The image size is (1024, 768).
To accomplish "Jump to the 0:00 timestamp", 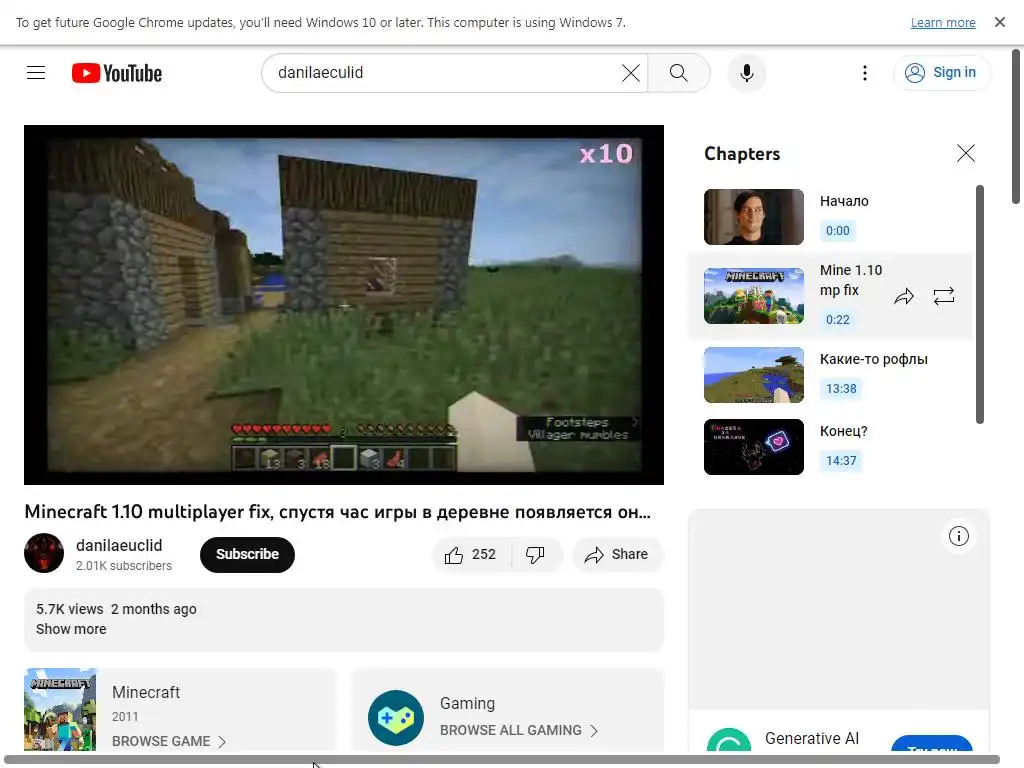I will coord(837,231).
